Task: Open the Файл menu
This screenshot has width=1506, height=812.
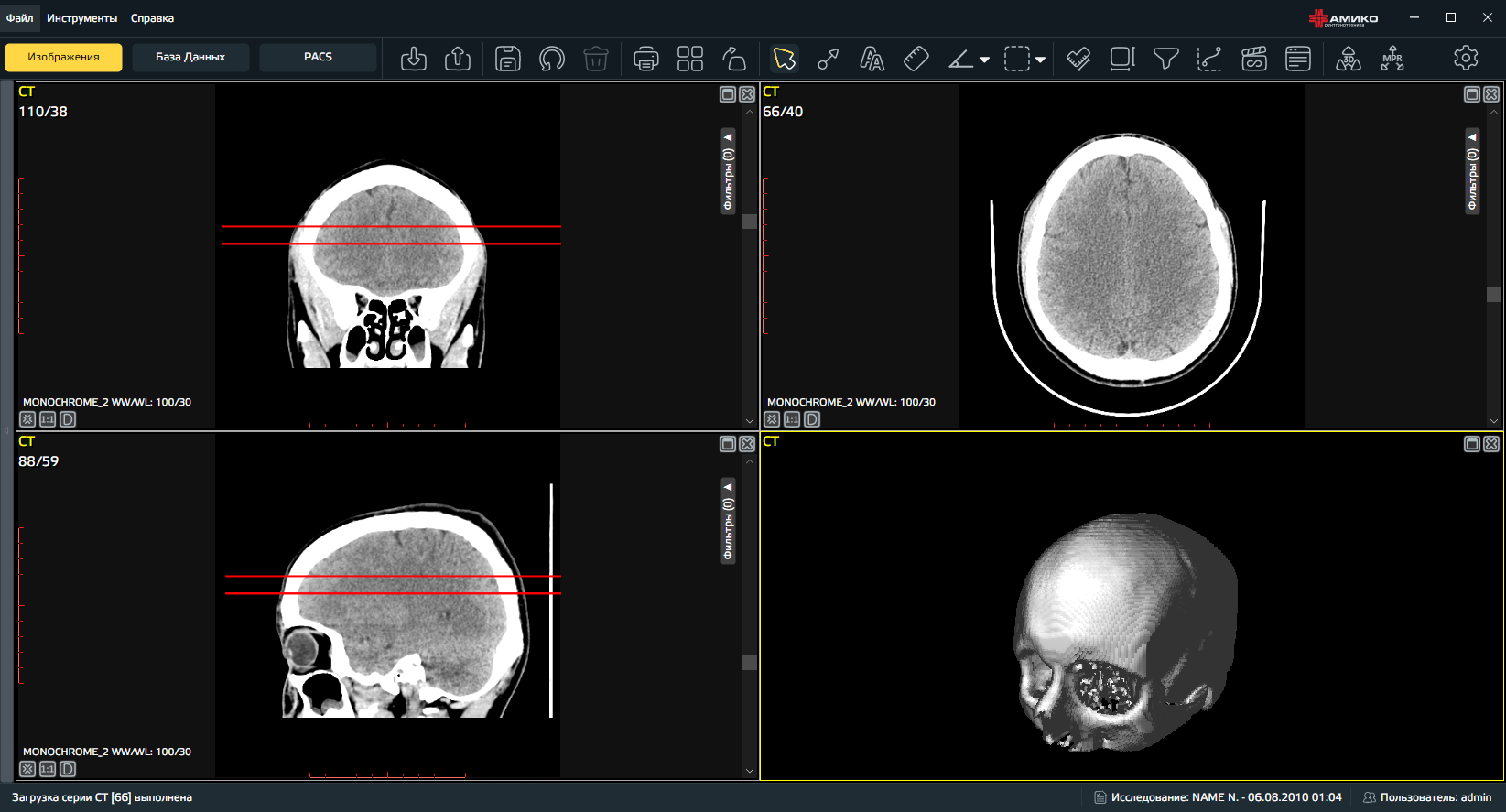Action: click(x=19, y=18)
